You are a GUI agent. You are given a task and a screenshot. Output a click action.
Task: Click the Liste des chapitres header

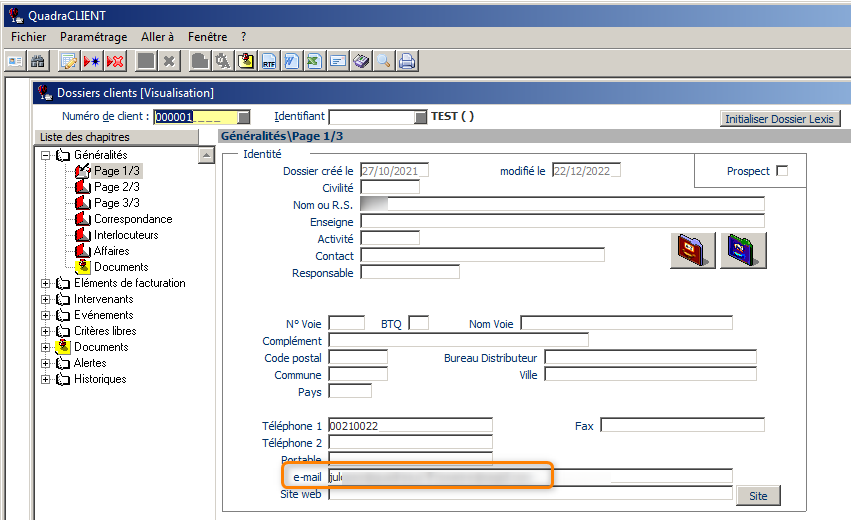pyautogui.click(x=117, y=137)
